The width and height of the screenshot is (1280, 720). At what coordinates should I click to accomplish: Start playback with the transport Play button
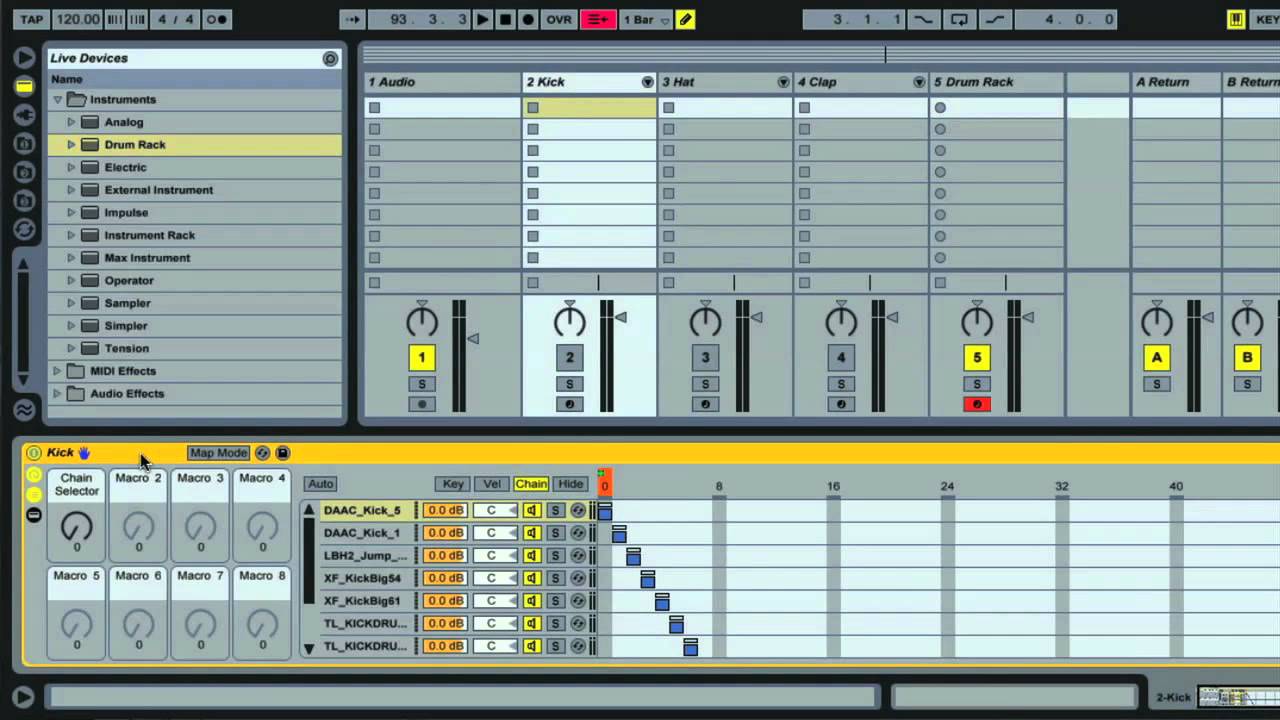point(482,19)
